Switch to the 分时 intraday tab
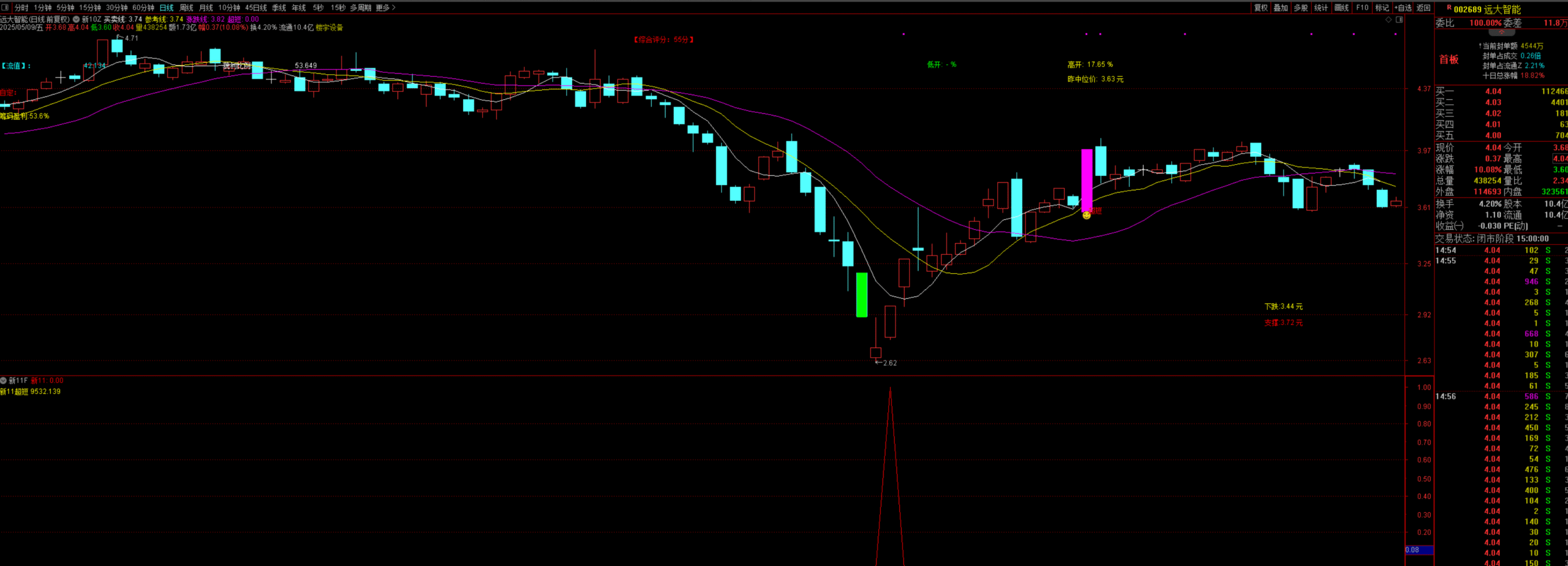 tap(21, 7)
